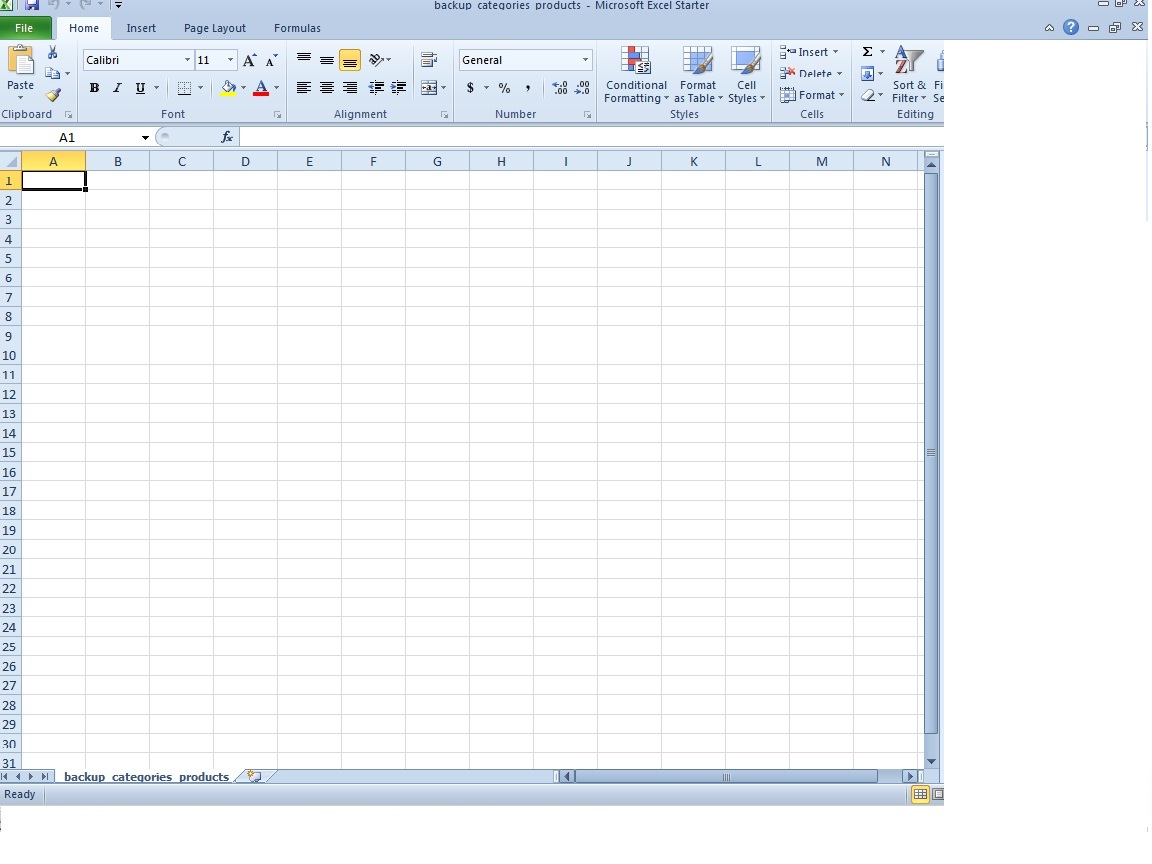Click the Cut scissors icon
1152x864 pixels.
click(52, 52)
